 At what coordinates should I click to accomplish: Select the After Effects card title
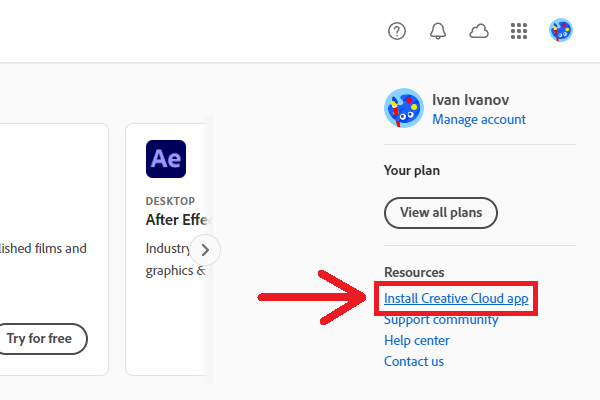pyautogui.click(x=178, y=220)
